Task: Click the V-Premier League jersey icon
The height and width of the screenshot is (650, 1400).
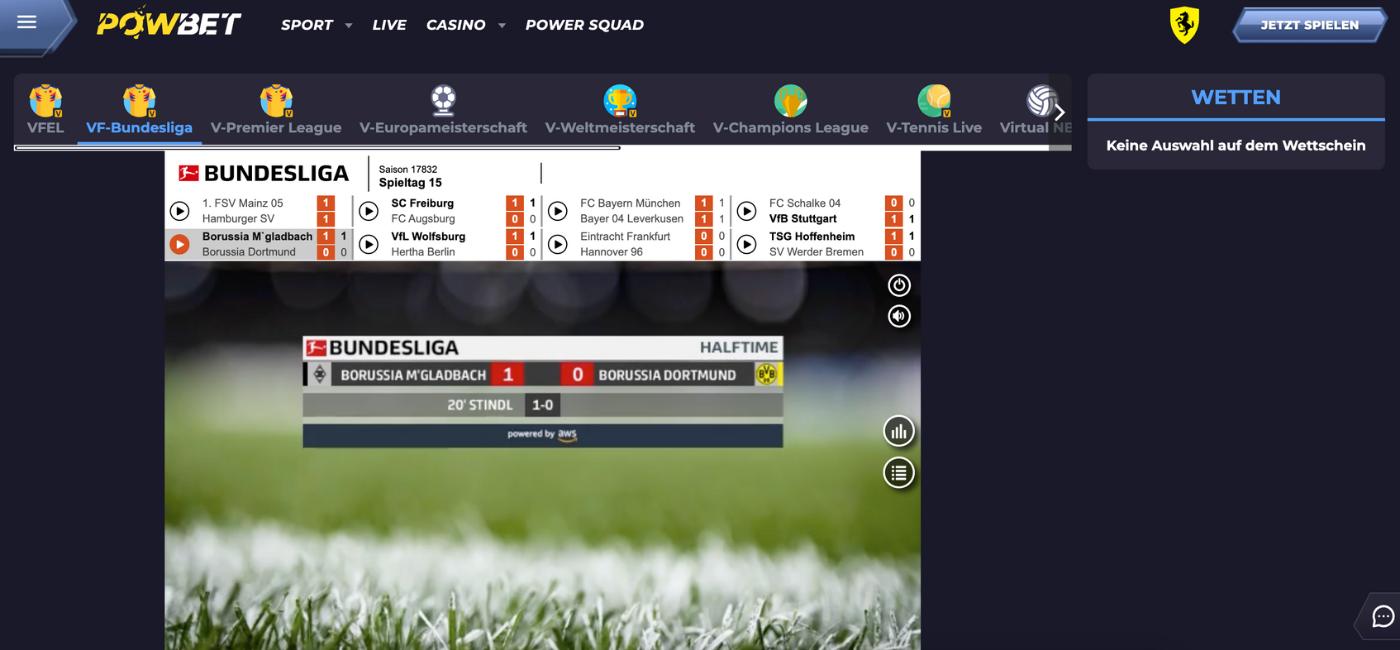Action: tap(276, 100)
